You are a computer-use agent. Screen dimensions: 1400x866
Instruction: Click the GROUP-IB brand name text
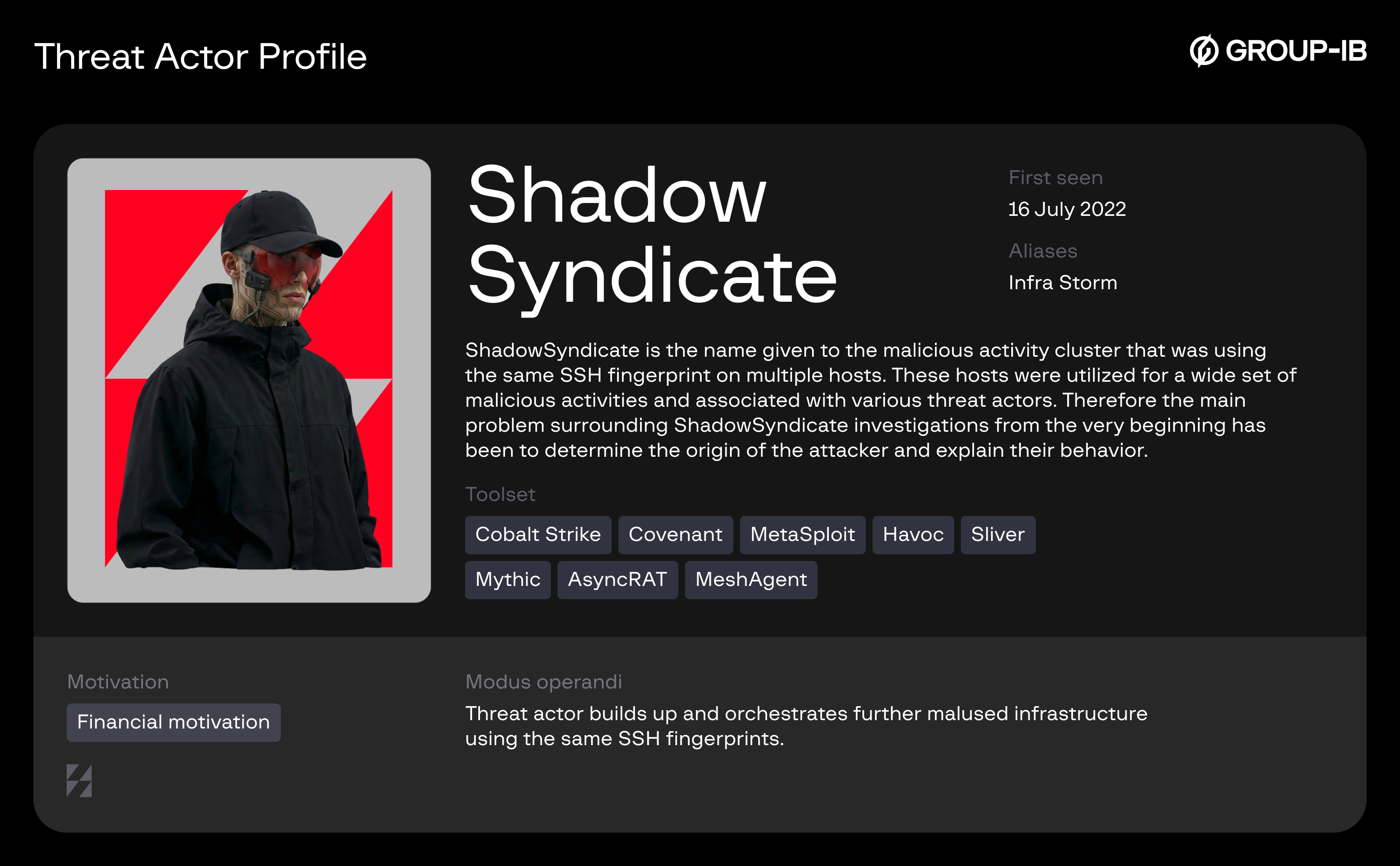tap(1296, 51)
